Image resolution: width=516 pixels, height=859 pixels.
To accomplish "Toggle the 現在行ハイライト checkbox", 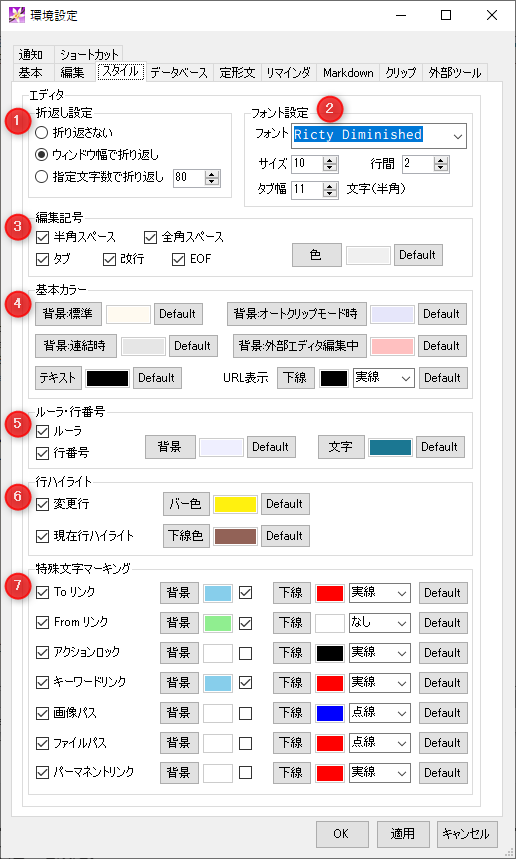I will click(x=42, y=536).
